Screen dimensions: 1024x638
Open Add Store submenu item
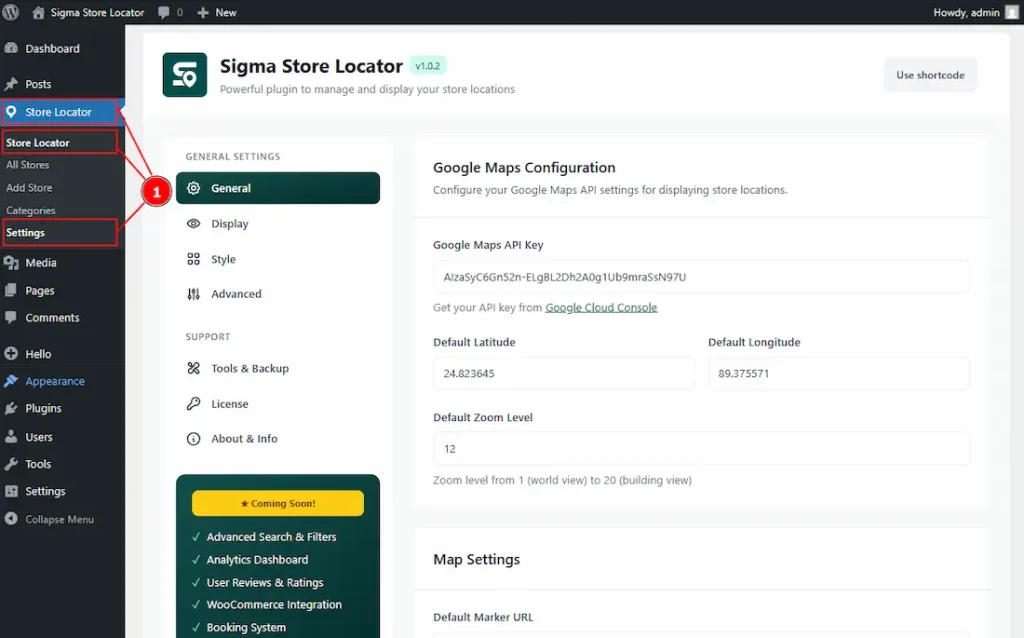pos(29,187)
